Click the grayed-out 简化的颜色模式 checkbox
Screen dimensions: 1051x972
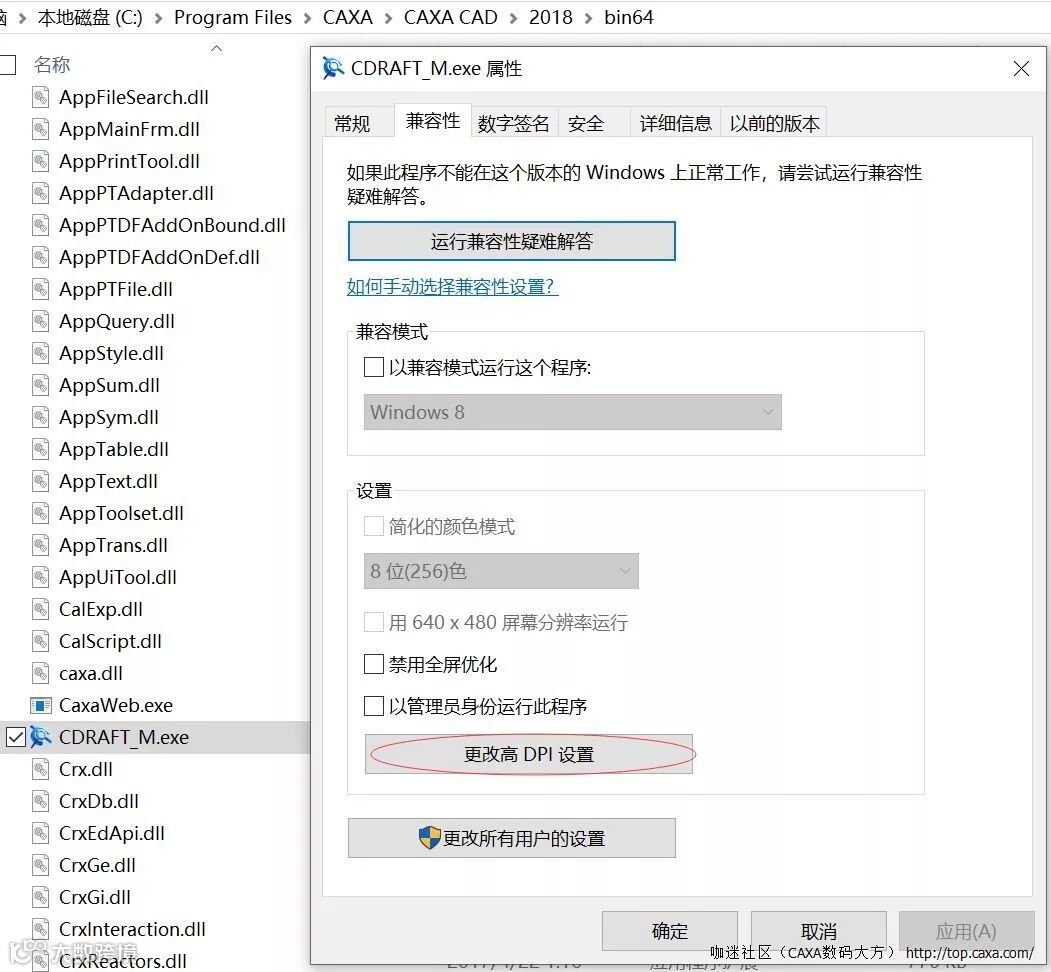[373, 526]
